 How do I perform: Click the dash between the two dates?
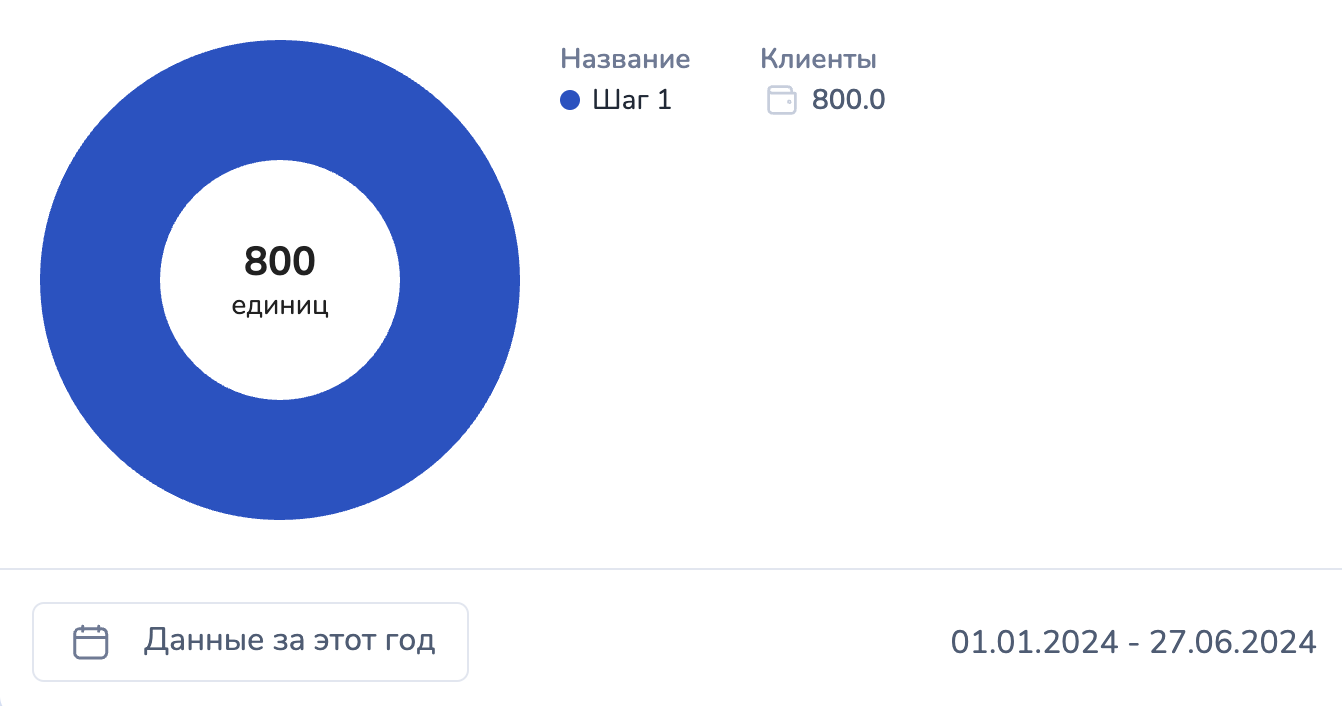(x=1133, y=642)
